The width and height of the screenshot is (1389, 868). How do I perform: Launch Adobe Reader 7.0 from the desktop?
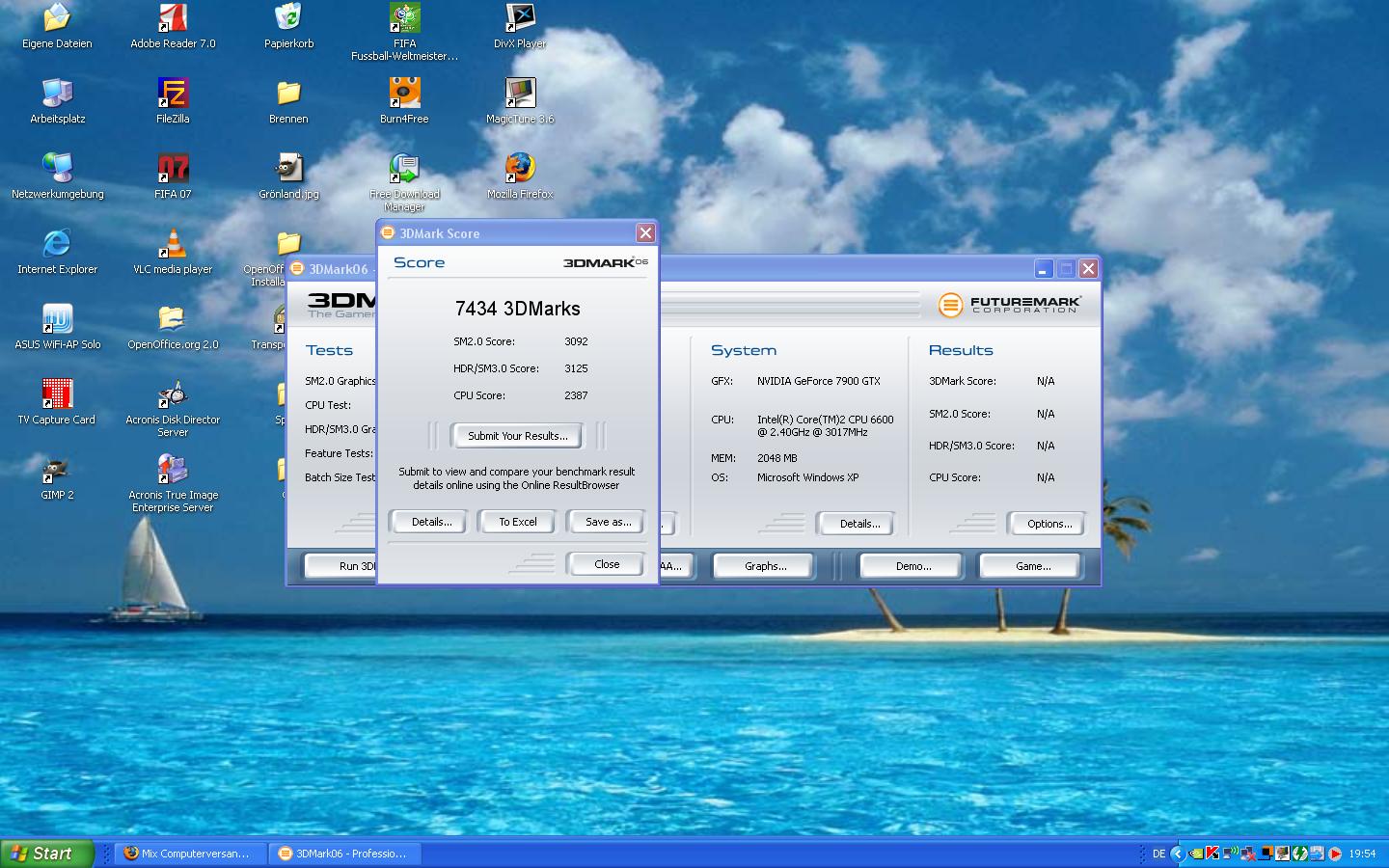pos(173,27)
